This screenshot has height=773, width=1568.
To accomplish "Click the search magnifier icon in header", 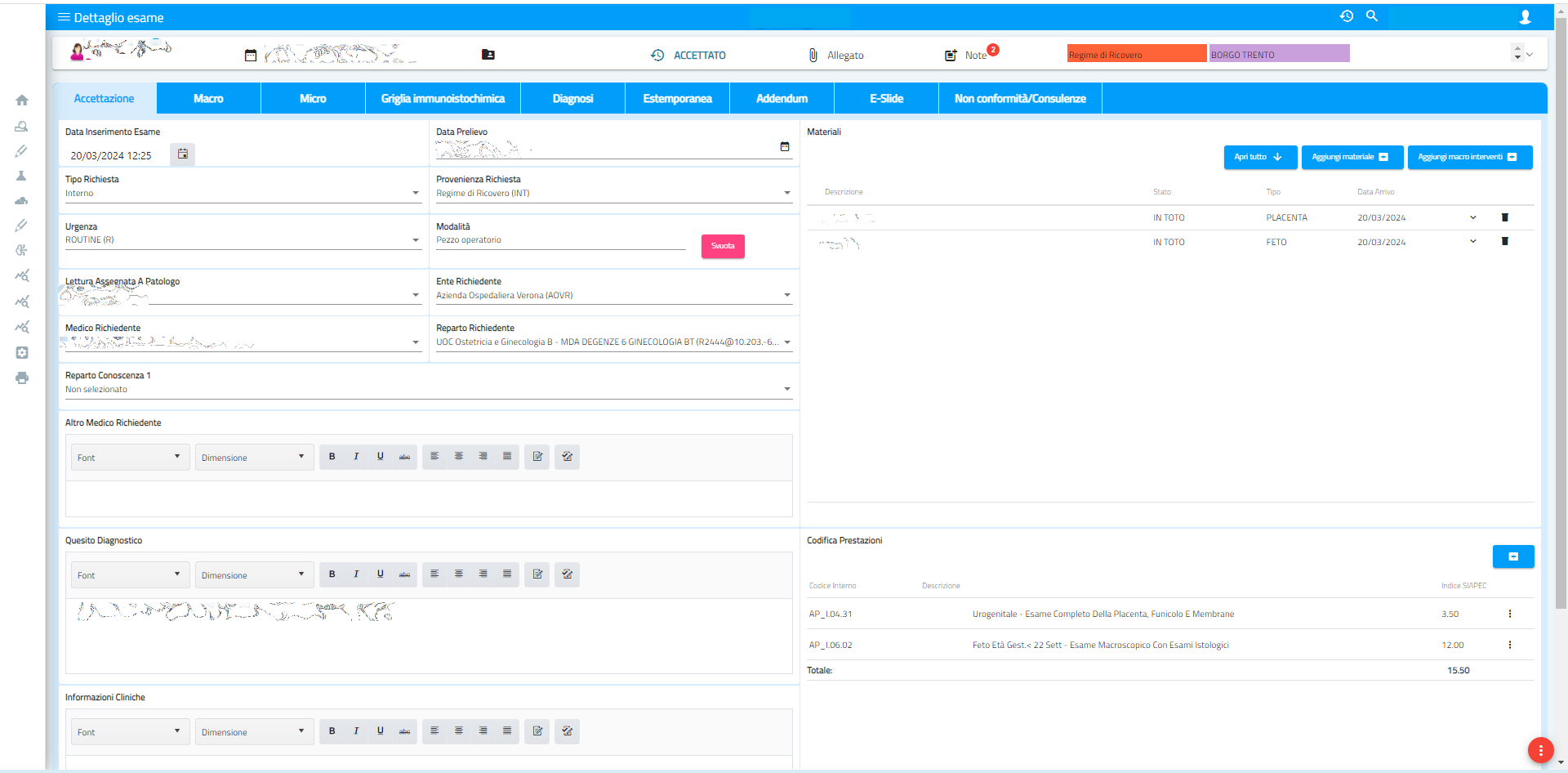I will click(1372, 16).
